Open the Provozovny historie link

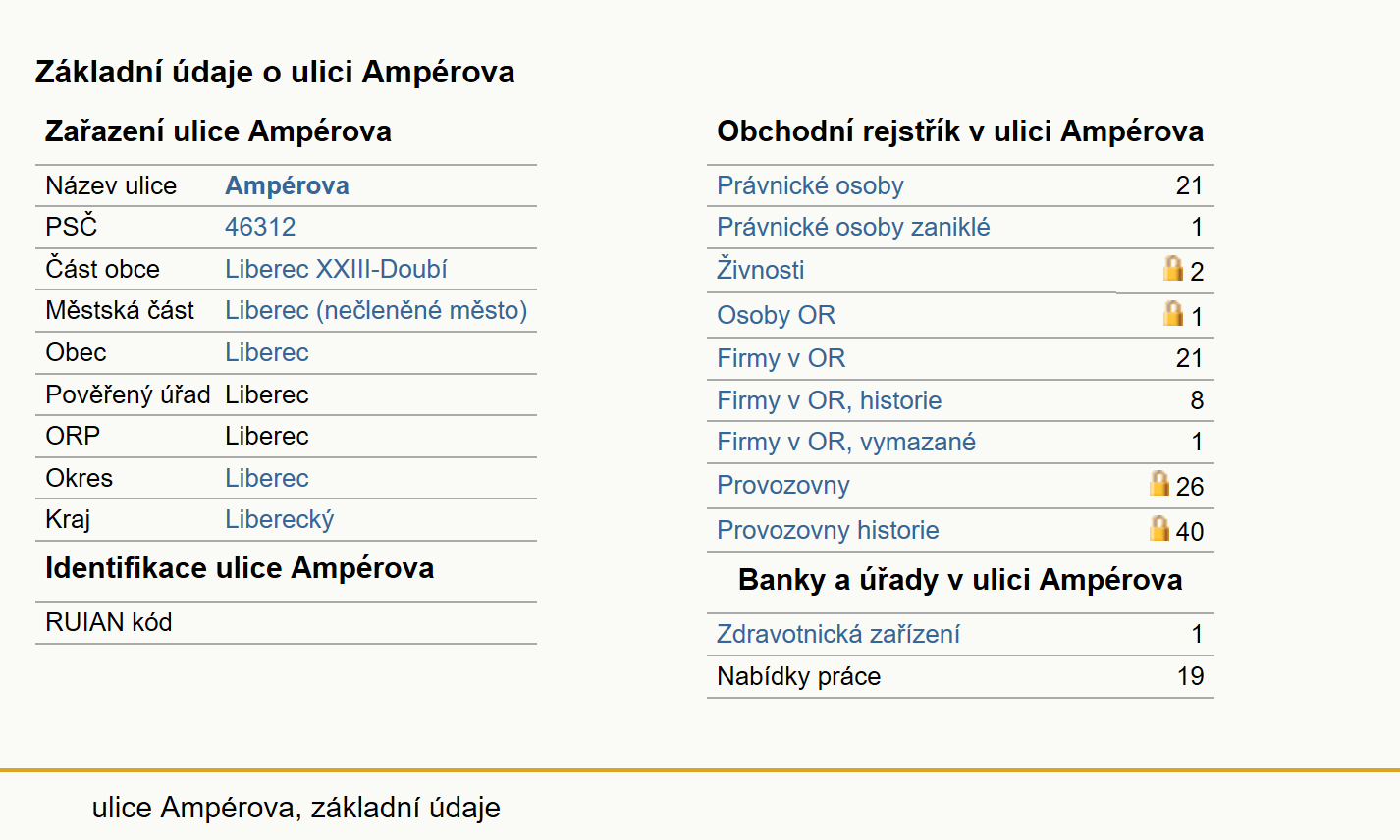(828, 530)
